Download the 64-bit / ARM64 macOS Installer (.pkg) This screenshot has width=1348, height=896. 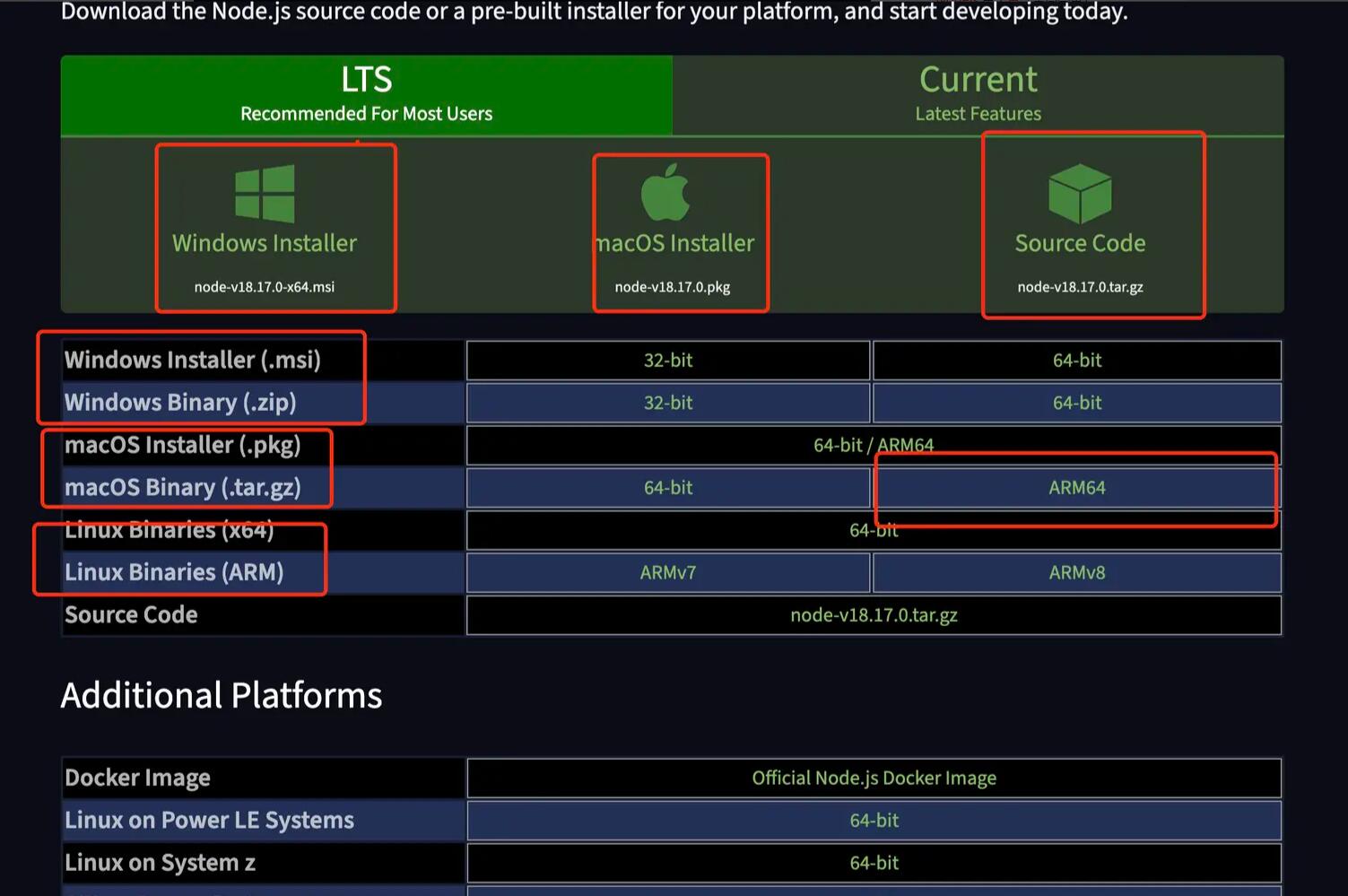pyautogui.click(x=873, y=444)
